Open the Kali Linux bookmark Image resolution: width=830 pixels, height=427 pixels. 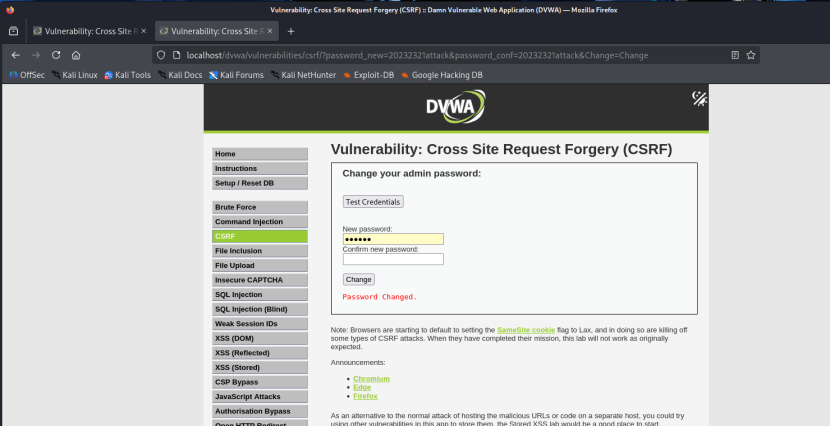pyautogui.click(x=75, y=75)
